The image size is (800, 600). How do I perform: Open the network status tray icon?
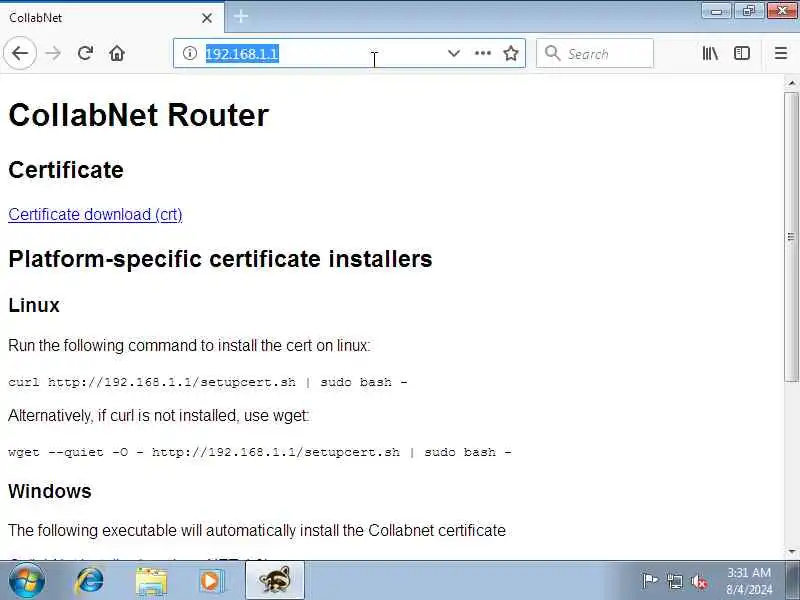click(x=674, y=581)
